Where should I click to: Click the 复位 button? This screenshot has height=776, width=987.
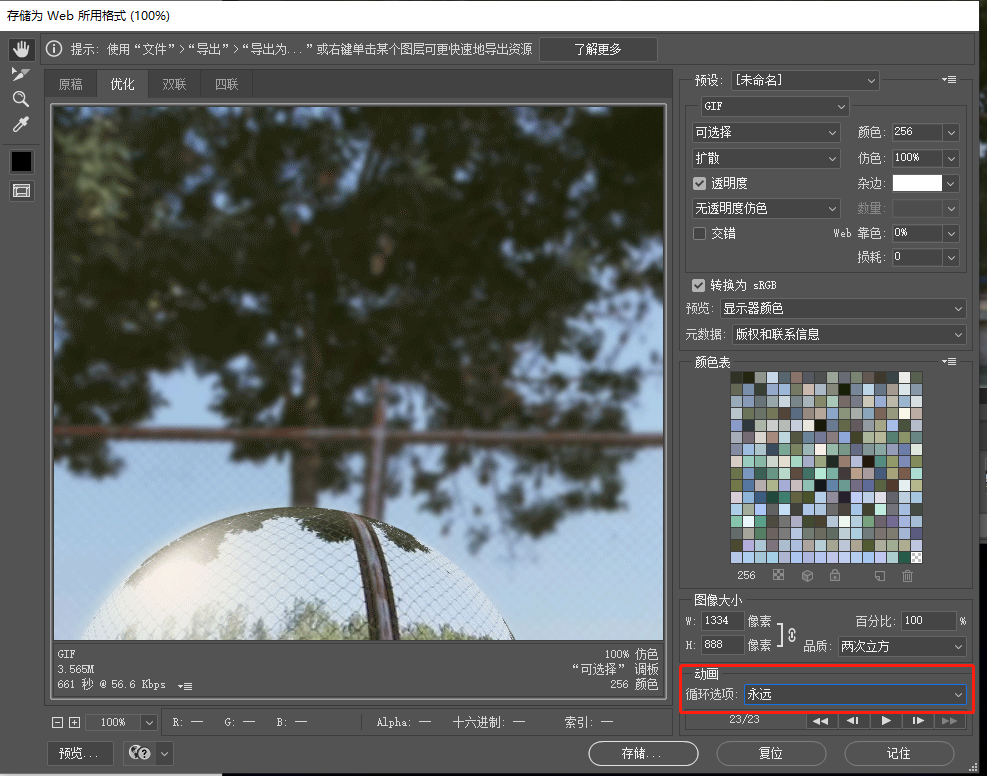[771, 753]
